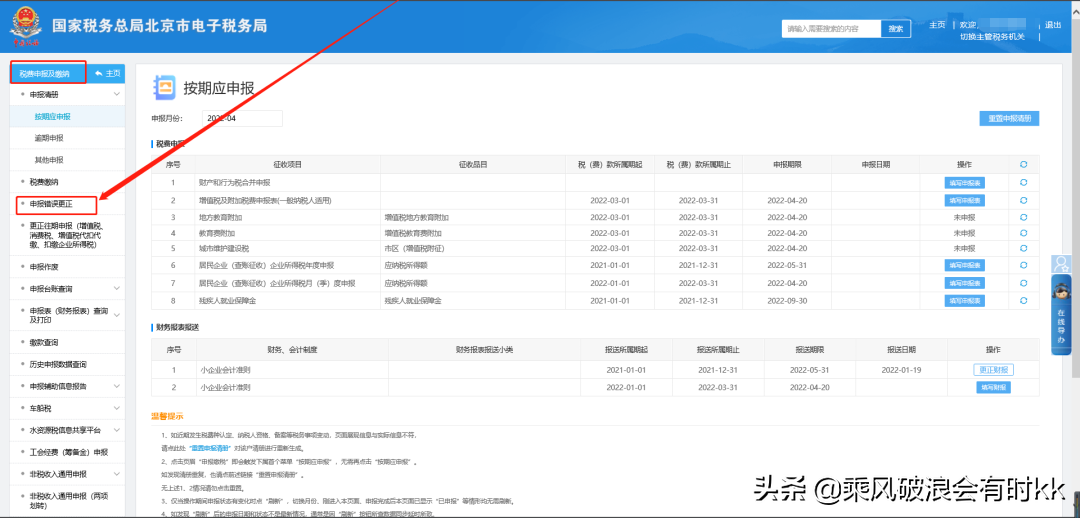
Task: Select the 税费申报及缴纳 tab
Action: coord(48,73)
